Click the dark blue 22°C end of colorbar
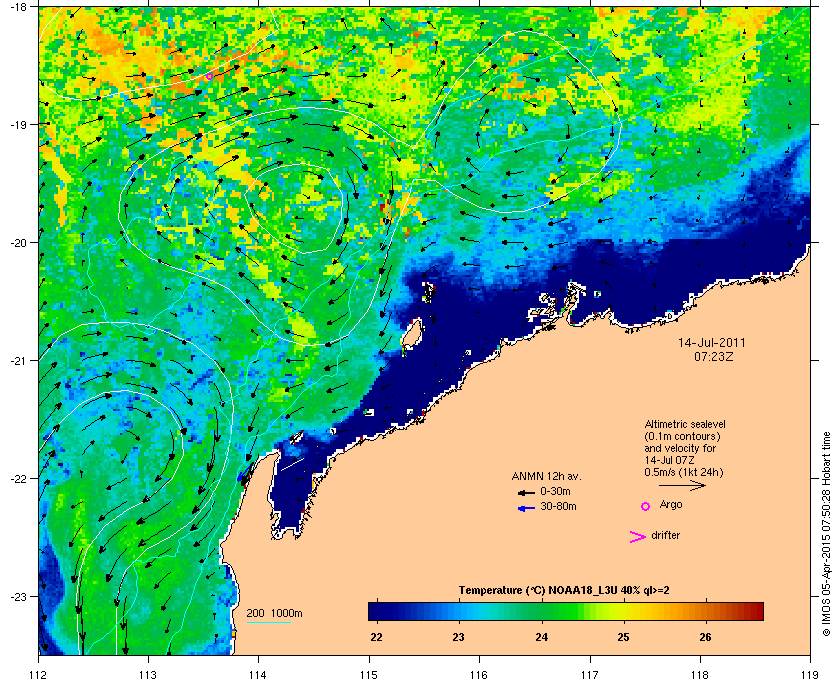 (x=375, y=611)
